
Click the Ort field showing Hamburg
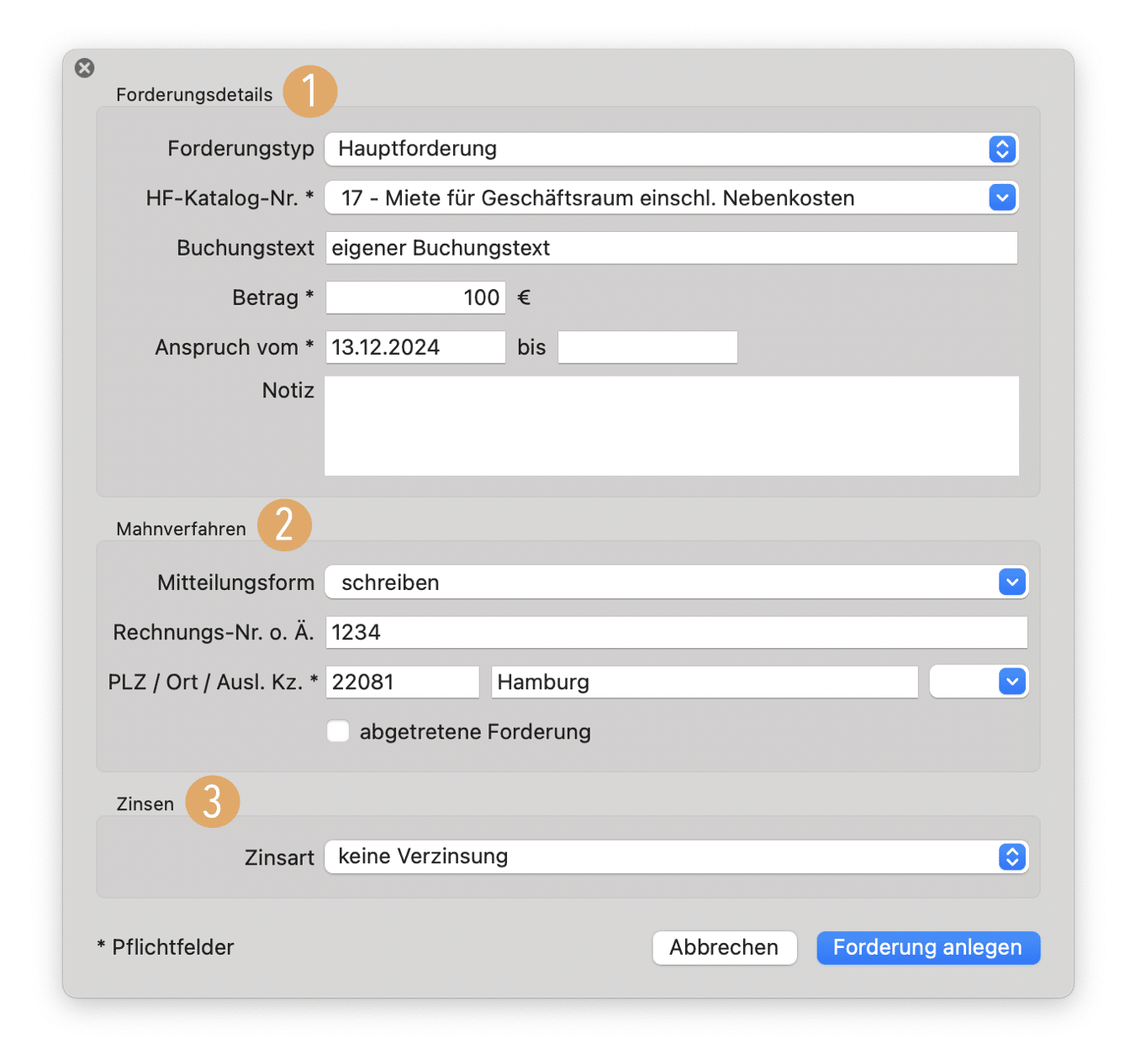pos(705,682)
